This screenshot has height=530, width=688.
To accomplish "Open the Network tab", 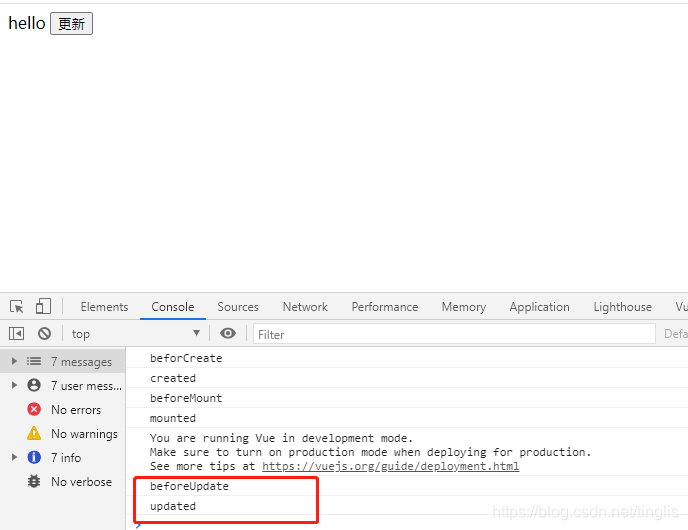I will (x=305, y=307).
